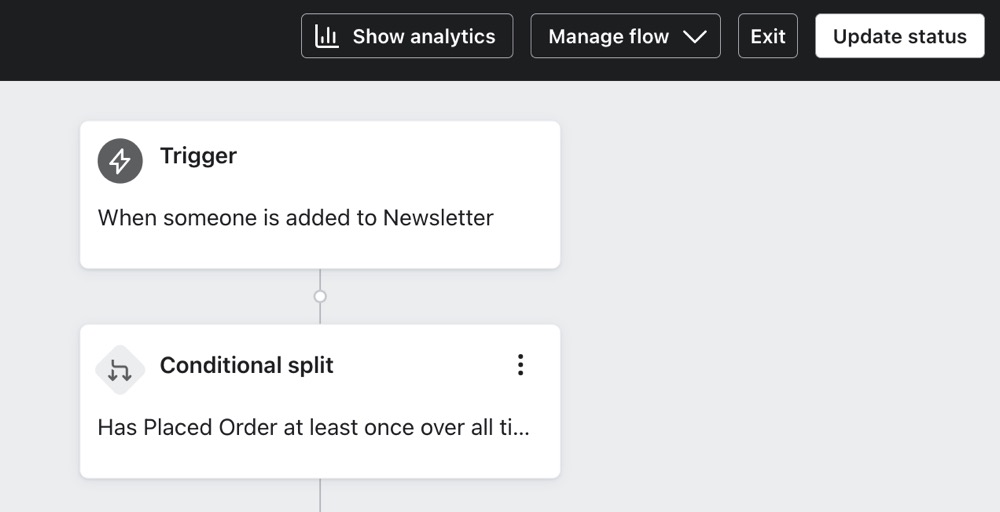This screenshot has width=1000, height=512.
Task: Click the connector line below Conditional split
Action: click(320, 494)
